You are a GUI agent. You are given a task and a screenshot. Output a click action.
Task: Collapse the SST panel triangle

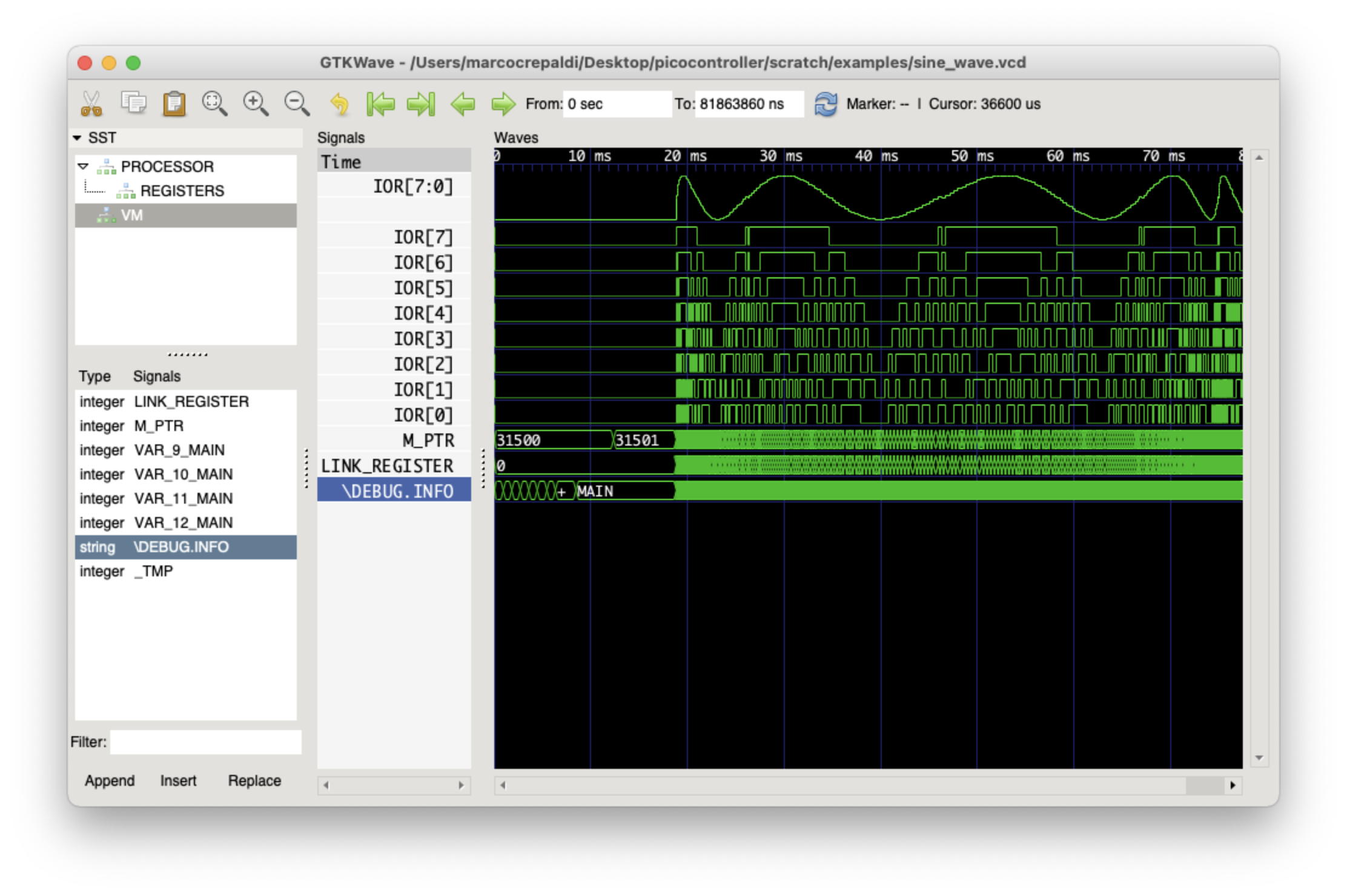pos(78,138)
